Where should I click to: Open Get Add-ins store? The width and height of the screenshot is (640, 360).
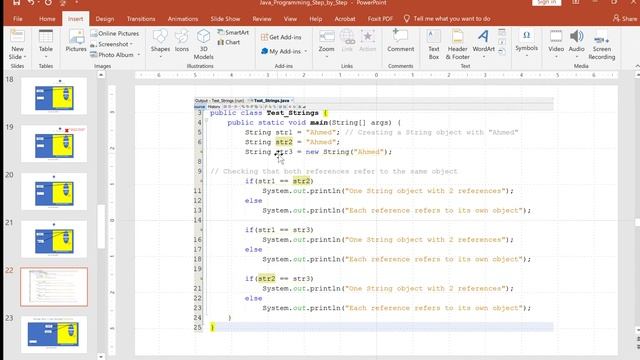(281, 37)
